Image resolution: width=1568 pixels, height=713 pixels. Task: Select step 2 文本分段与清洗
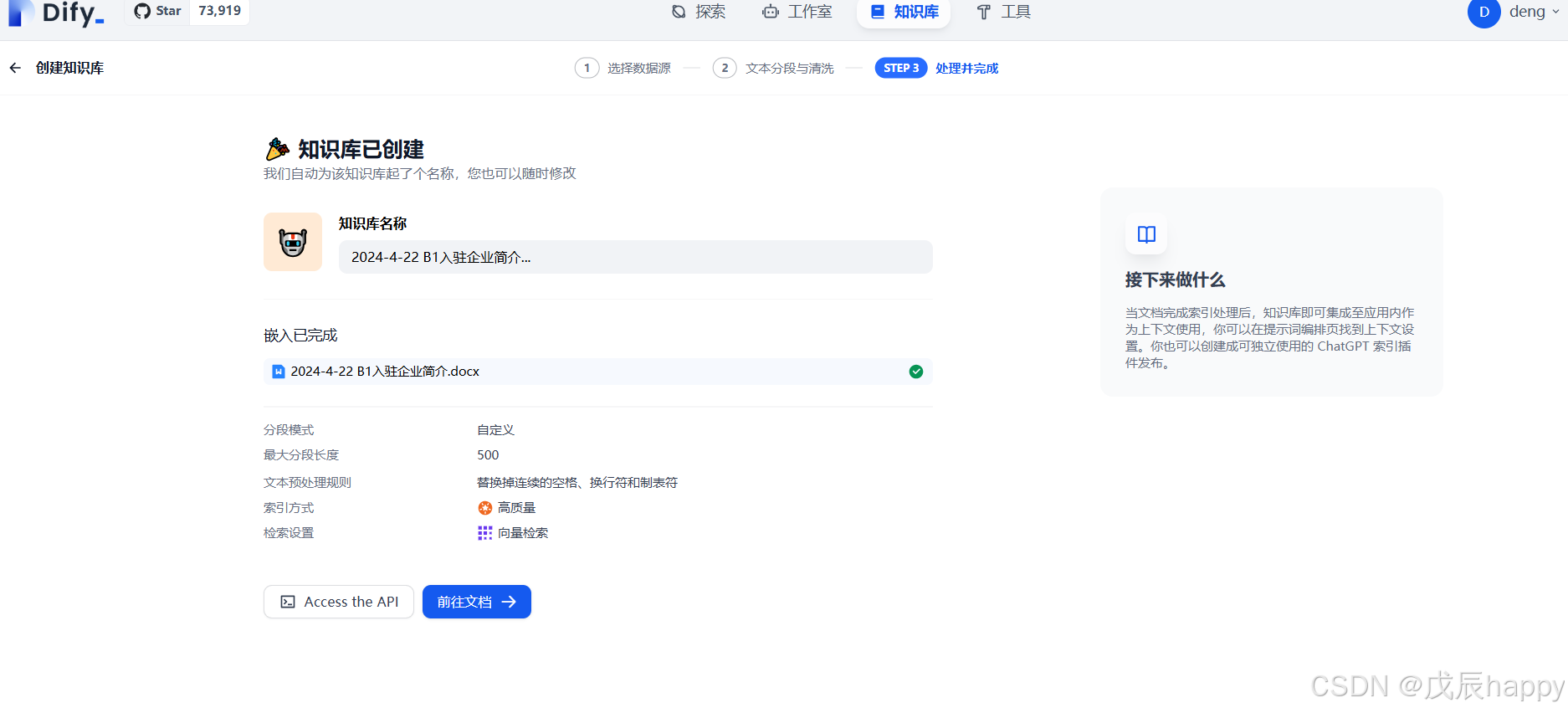pos(773,68)
